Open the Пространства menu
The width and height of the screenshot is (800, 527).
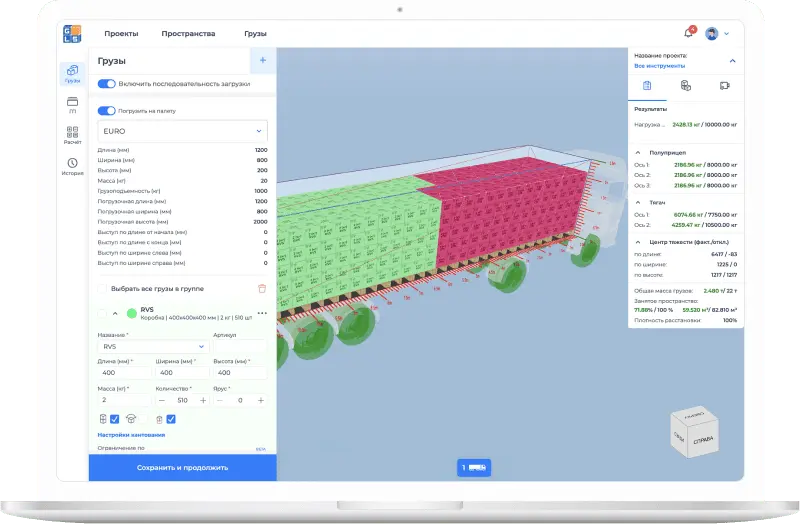[188, 33]
